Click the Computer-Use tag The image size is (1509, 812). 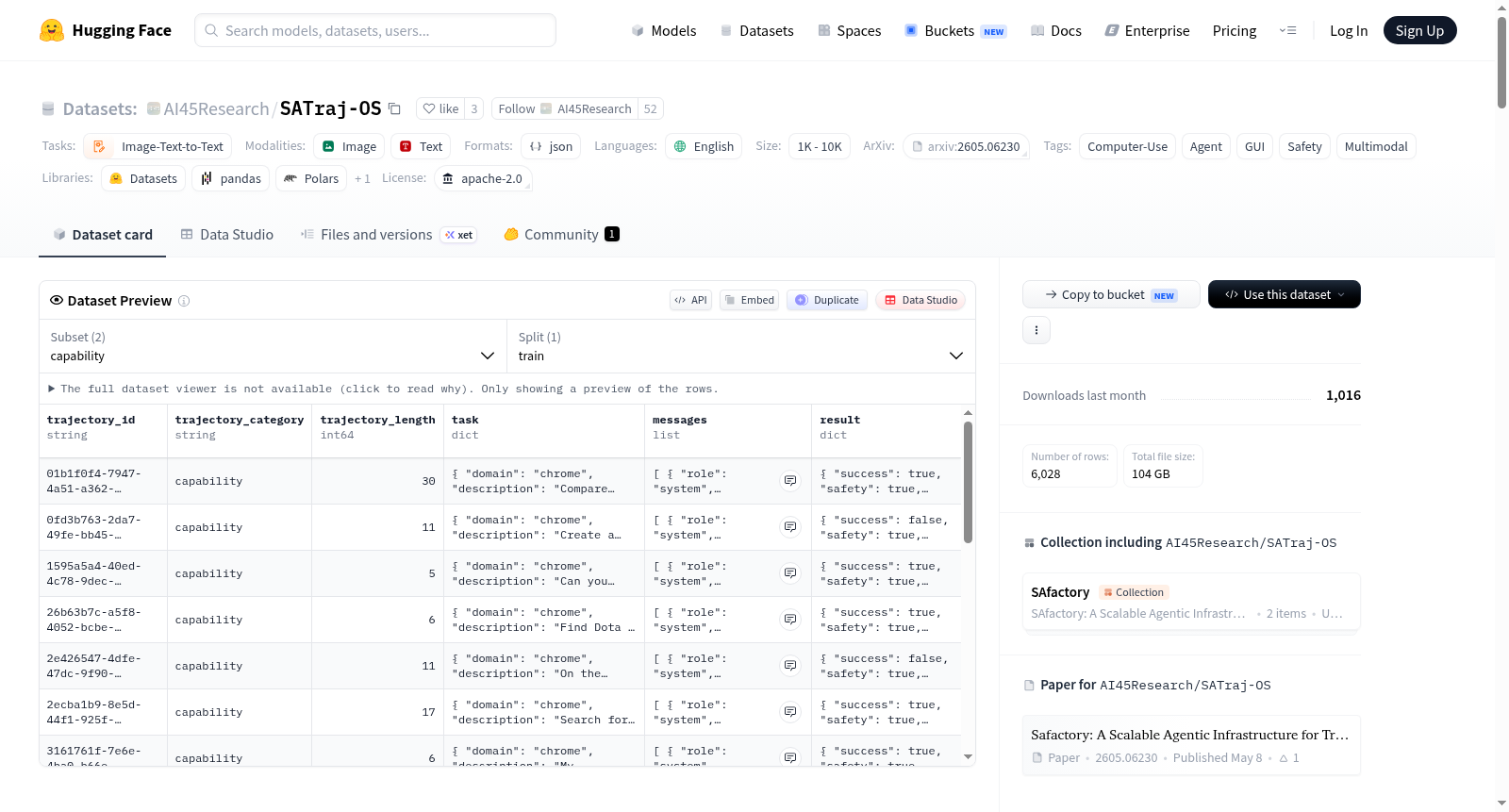(x=1127, y=146)
